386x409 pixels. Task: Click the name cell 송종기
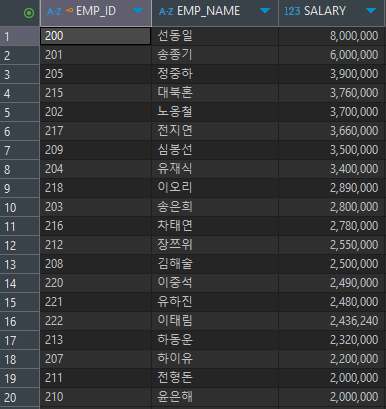click(215, 55)
